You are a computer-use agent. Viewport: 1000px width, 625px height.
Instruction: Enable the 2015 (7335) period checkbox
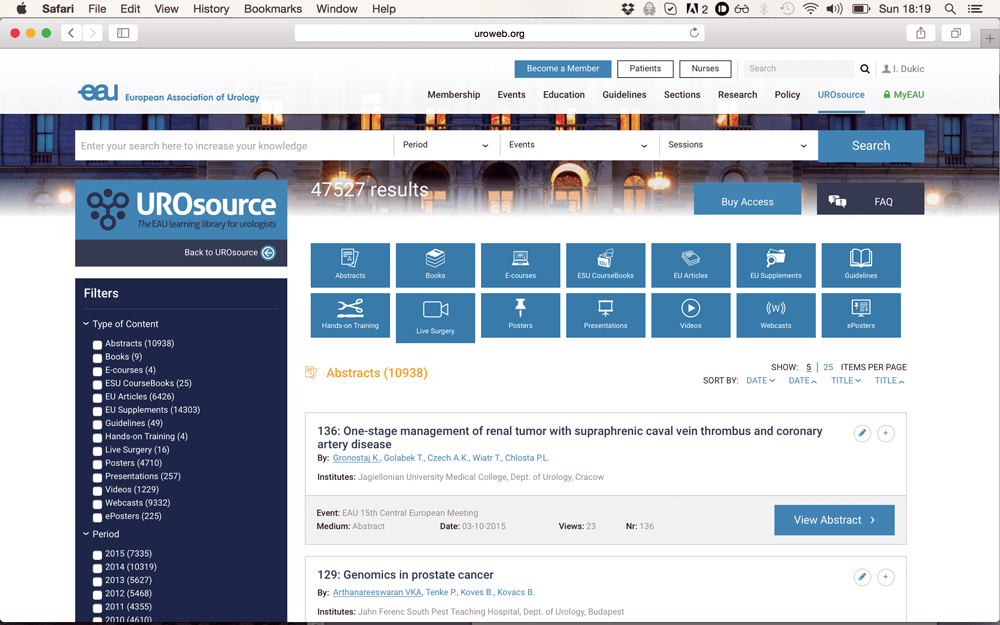coord(98,555)
